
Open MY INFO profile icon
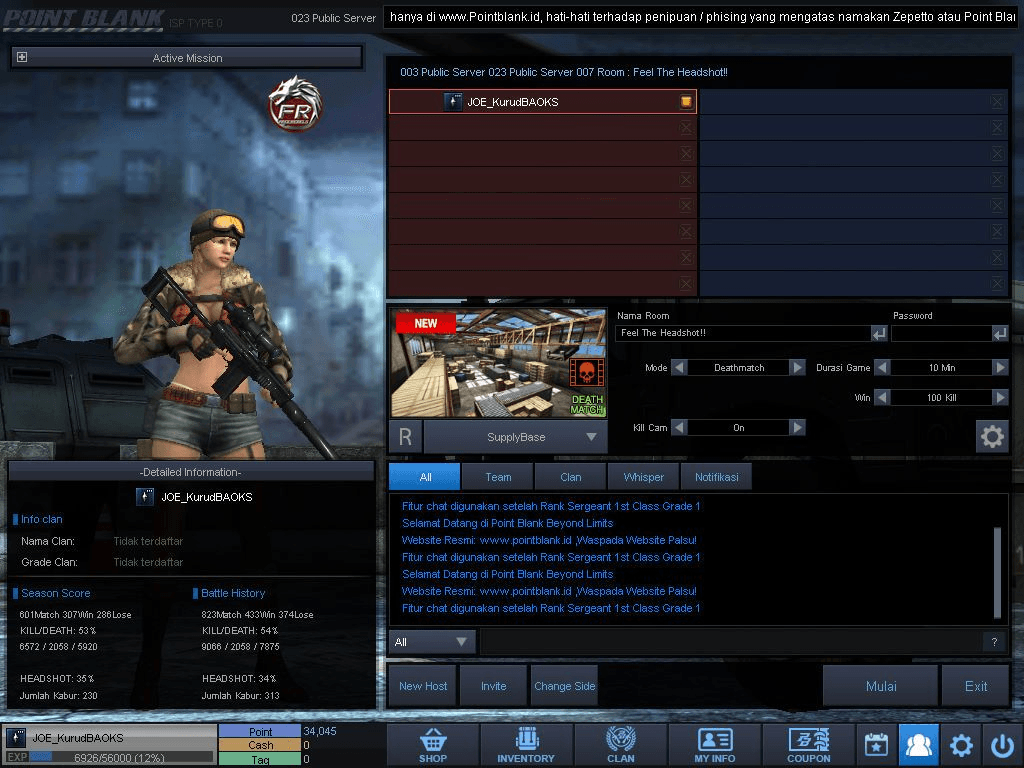click(x=714, y=745)
